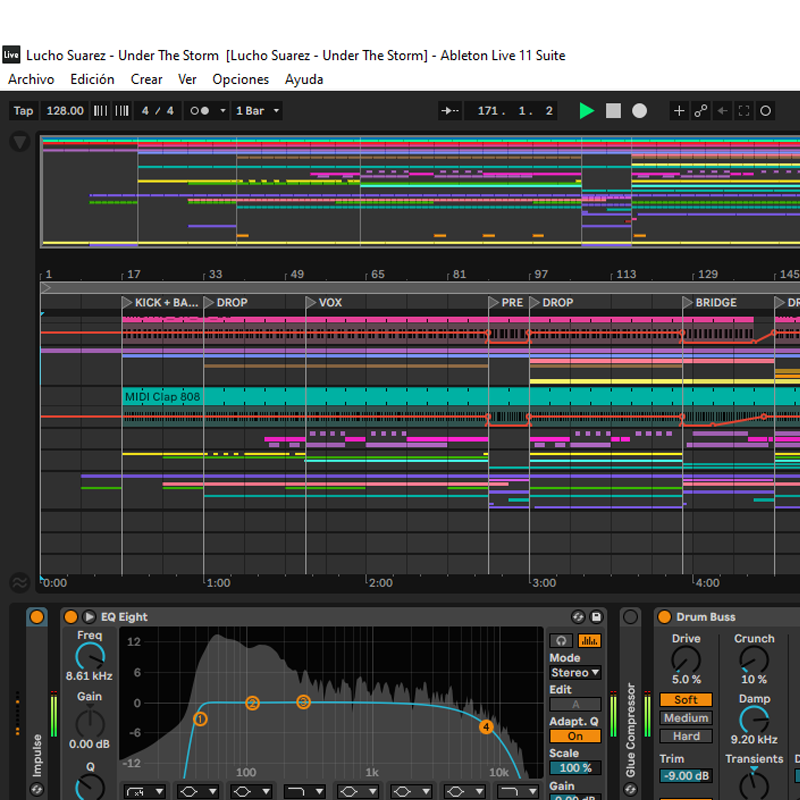800x800 pixels.
Task: Click the EQ Eight save preset icon
Action: coord(597,617)
